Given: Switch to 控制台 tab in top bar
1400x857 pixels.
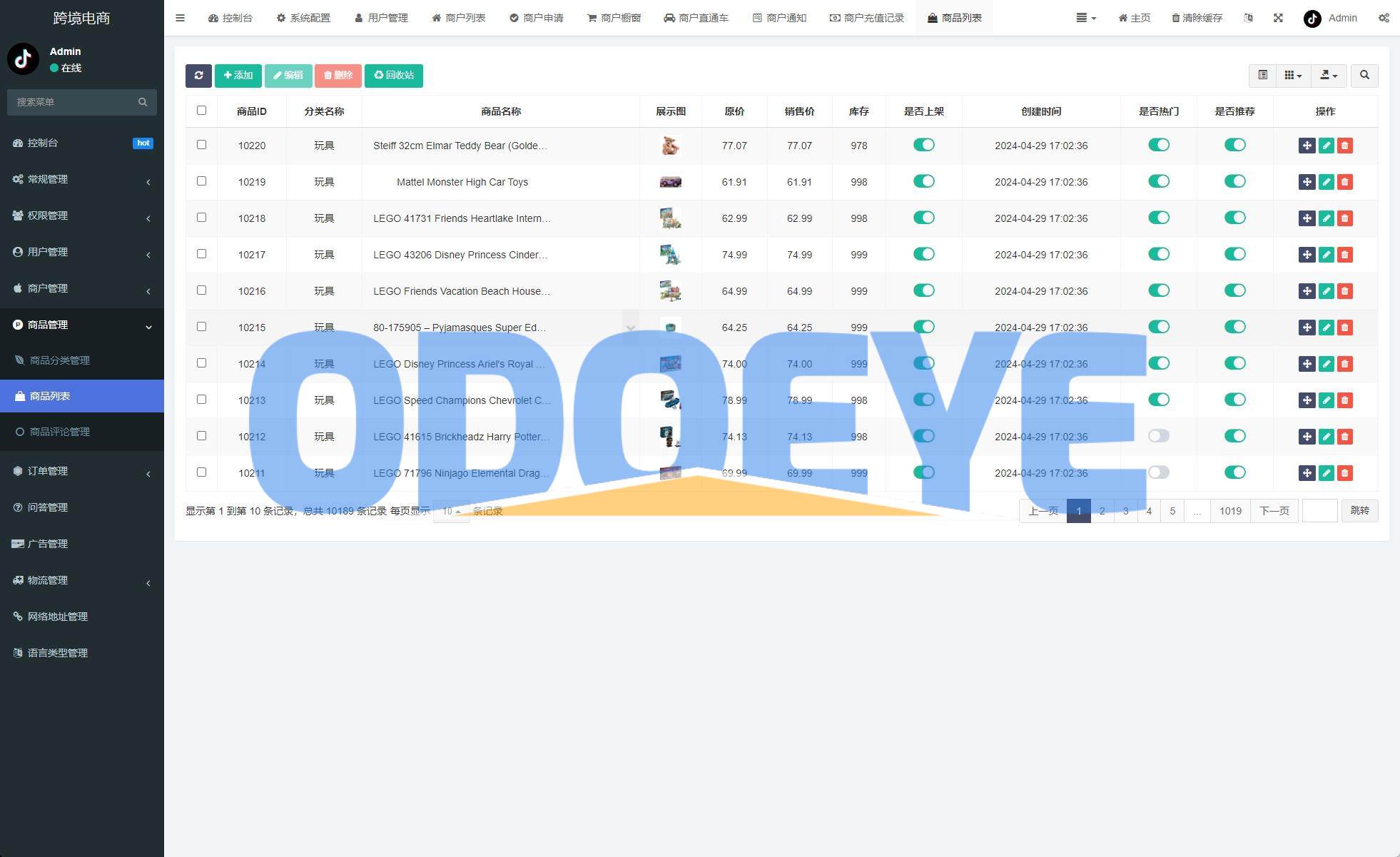Looking at the screenshot, I should (230, 18).
